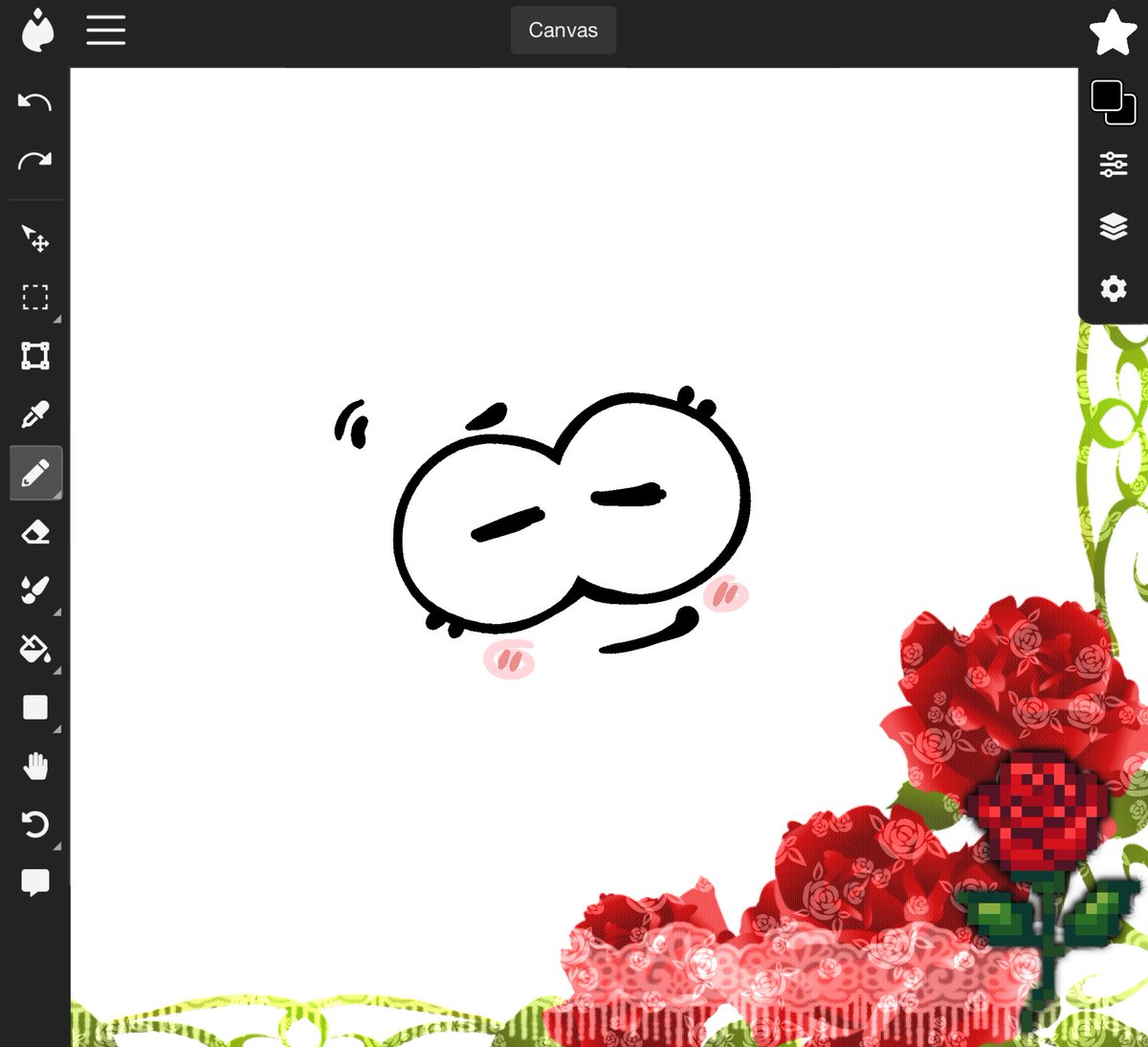The image size is (1148, 1047).
Task: Pick the Eyedropper tool
Action: (35, 414)
